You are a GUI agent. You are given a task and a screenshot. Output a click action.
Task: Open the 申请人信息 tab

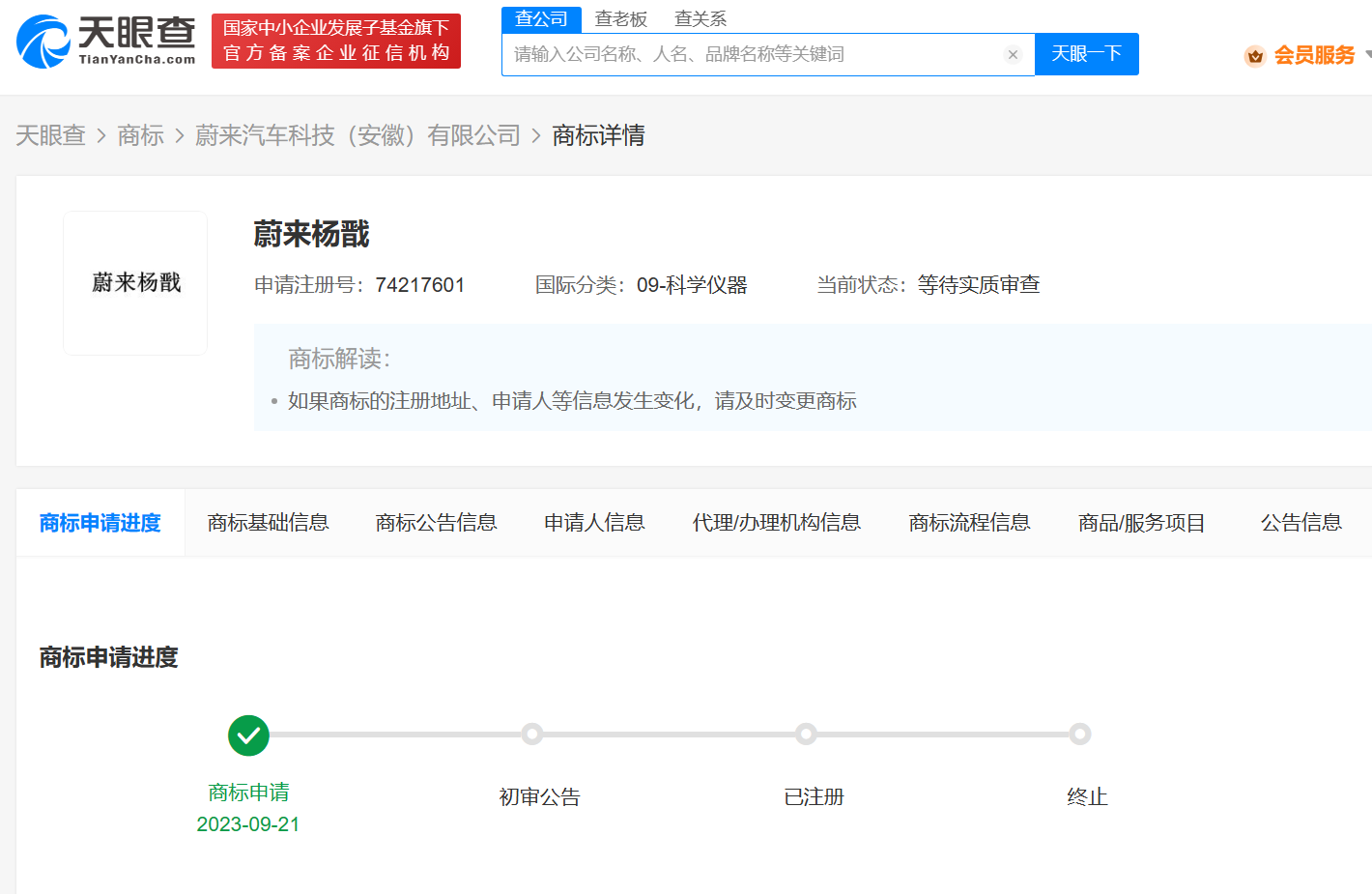[594, 522]
